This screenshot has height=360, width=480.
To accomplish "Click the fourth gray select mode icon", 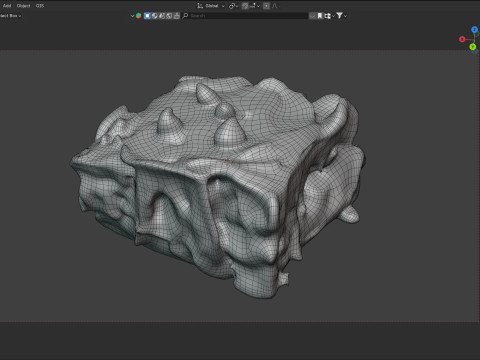I will [x=169, y=16].
